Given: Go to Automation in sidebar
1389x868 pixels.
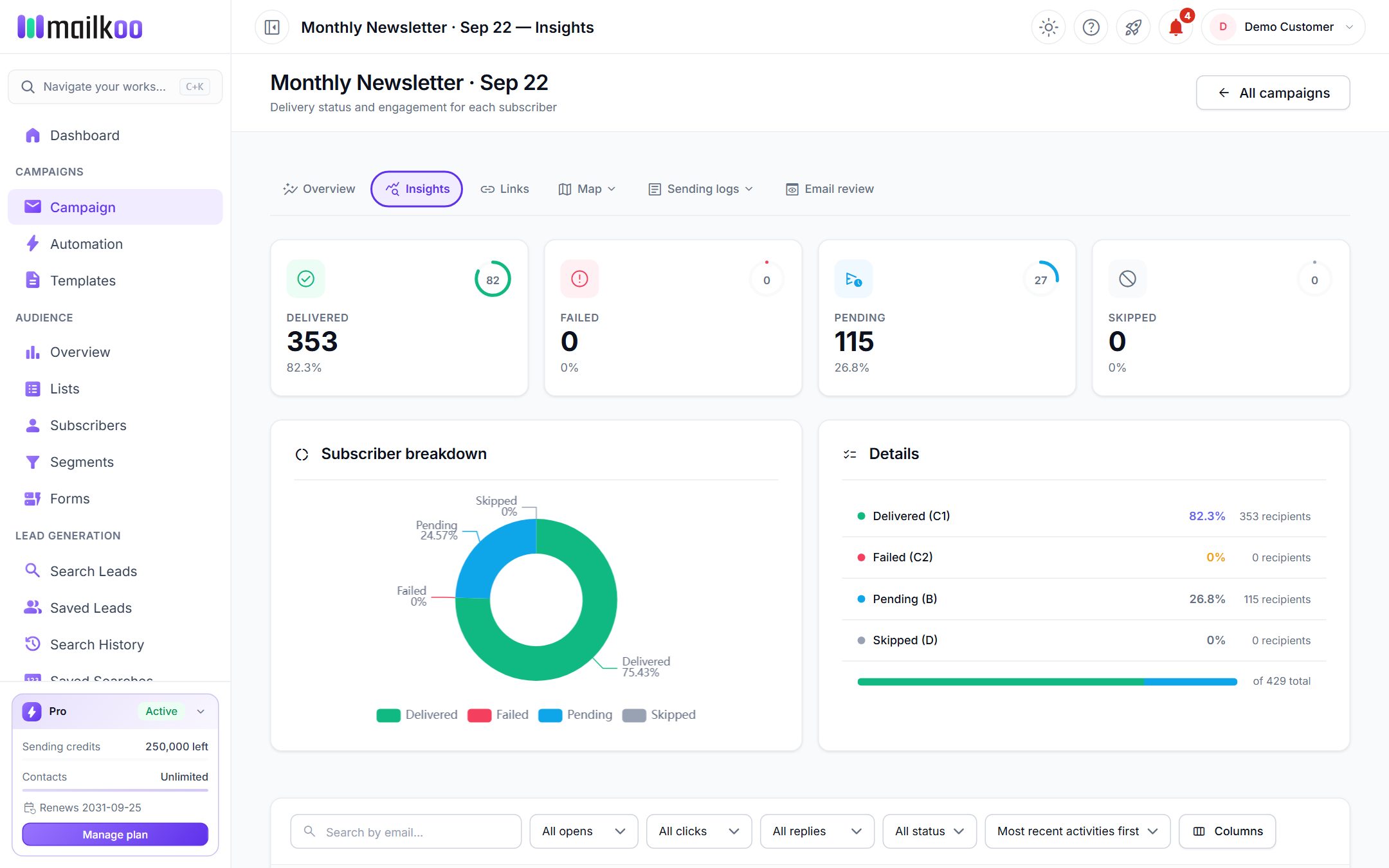Looking at the screenshot, I should point(115,244).
